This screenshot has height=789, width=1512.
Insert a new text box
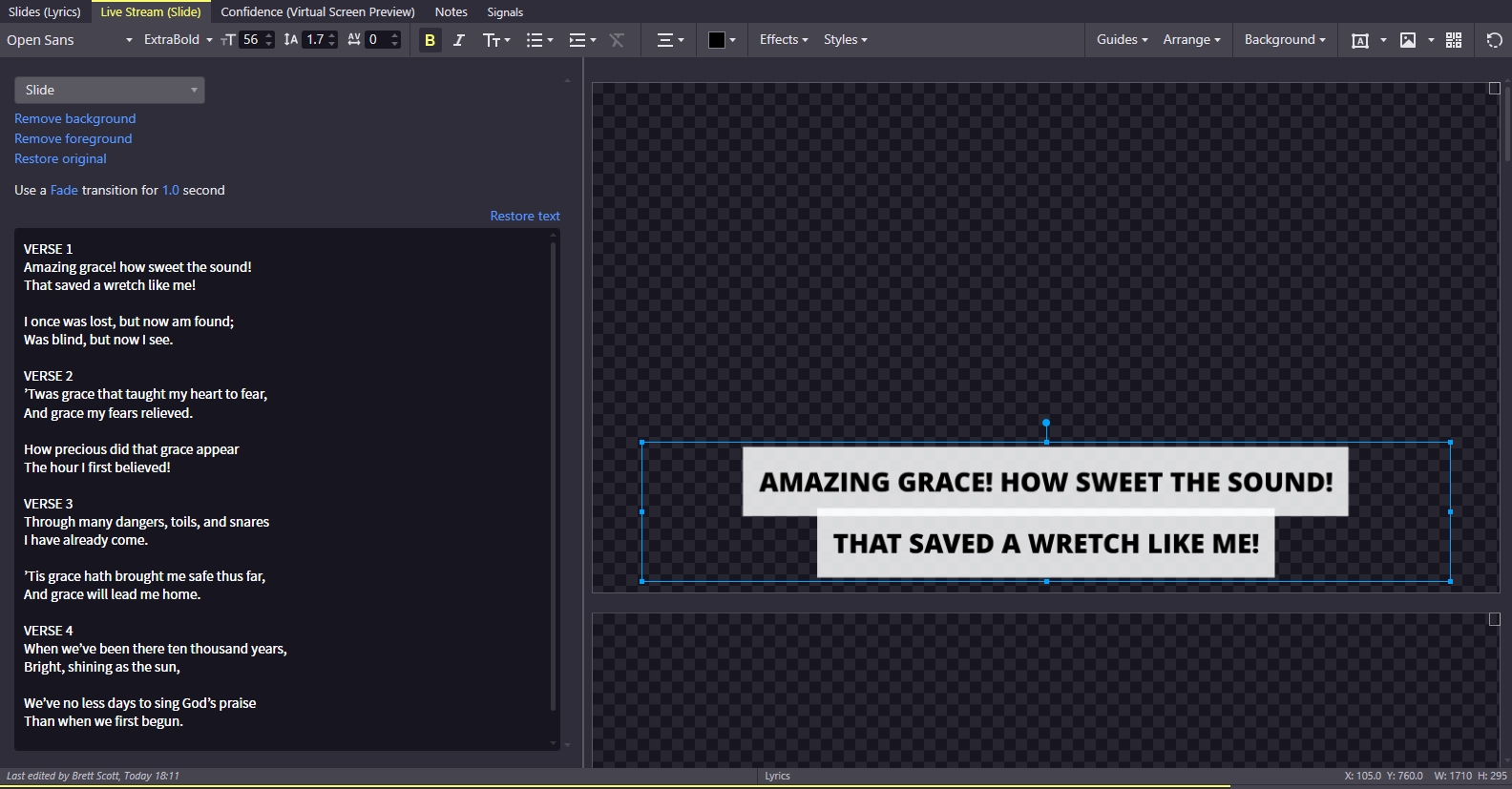click(1360, 40)
